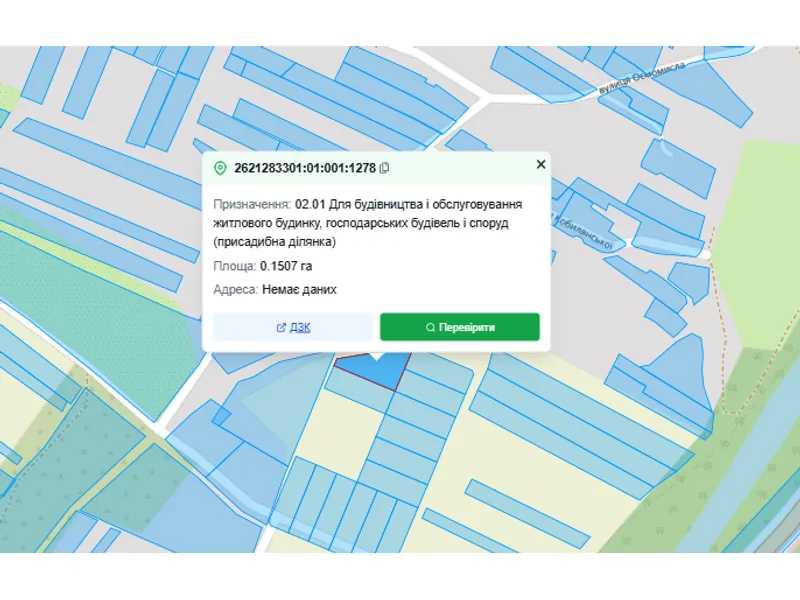Click the Площа field label
This screenshot has height=600, width=800.
[x=234, y=266]
